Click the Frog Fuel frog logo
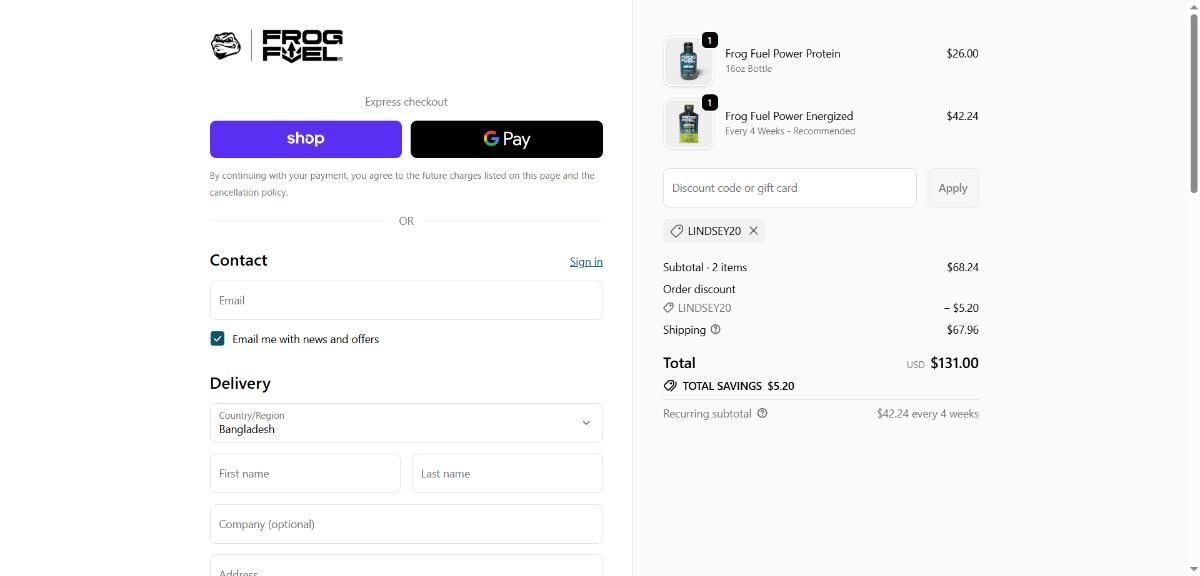This screenshot has width=1200, height=576. point(226,45)
